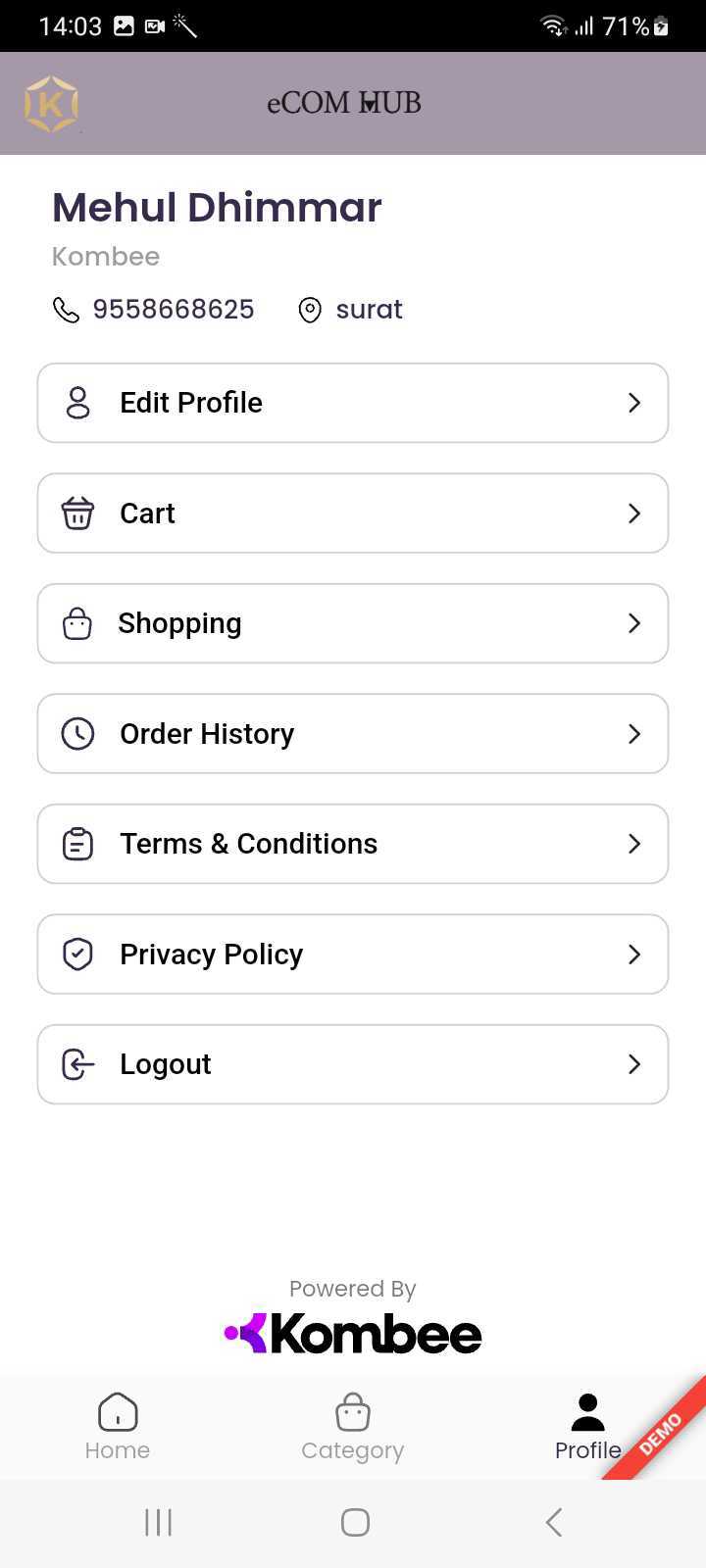This screenshot has height=1568, width=706.
Task: Tap the cart basket icon
Action: 77,514
